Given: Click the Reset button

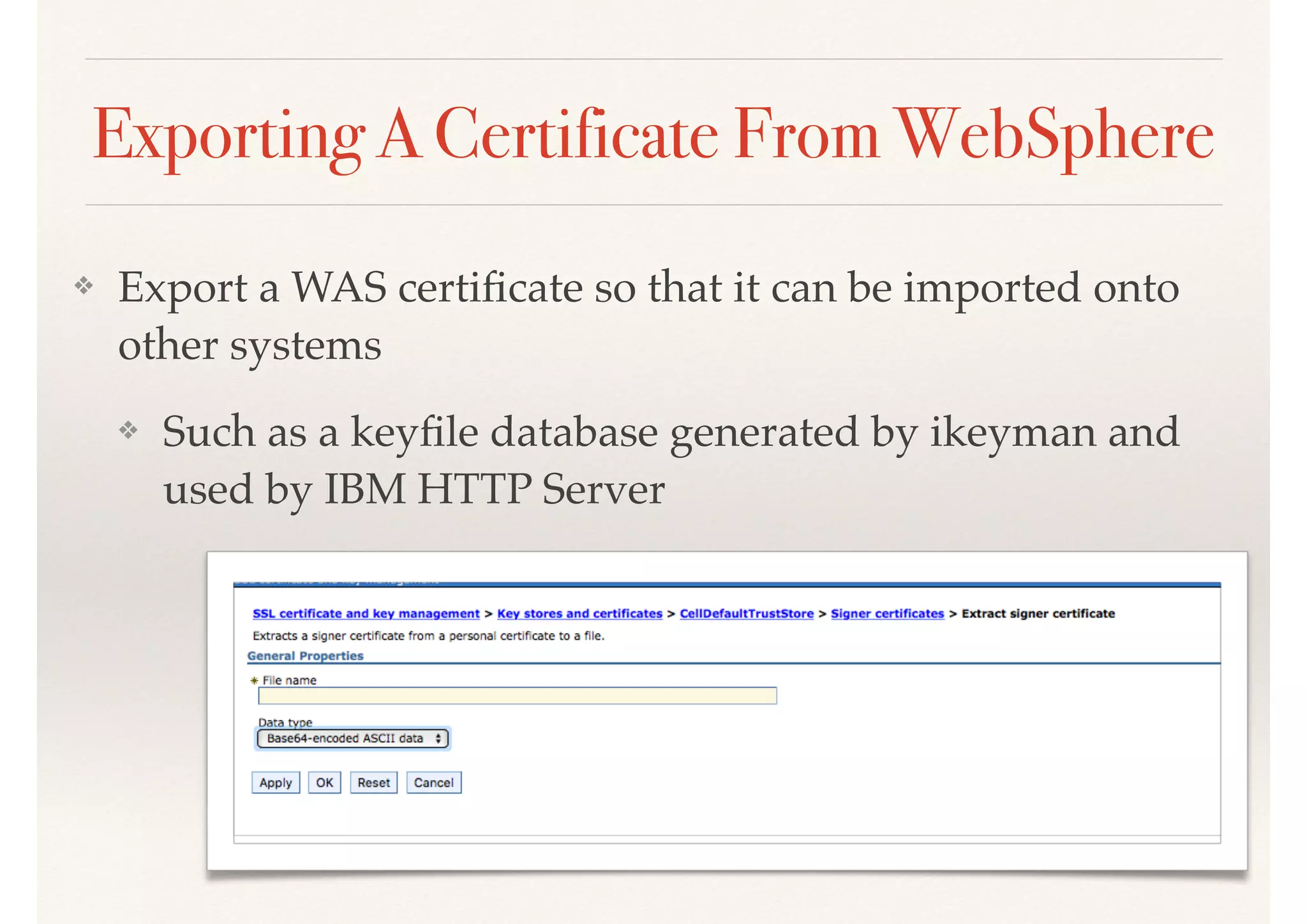Looking at the screenshot, I should pos(373,782).
